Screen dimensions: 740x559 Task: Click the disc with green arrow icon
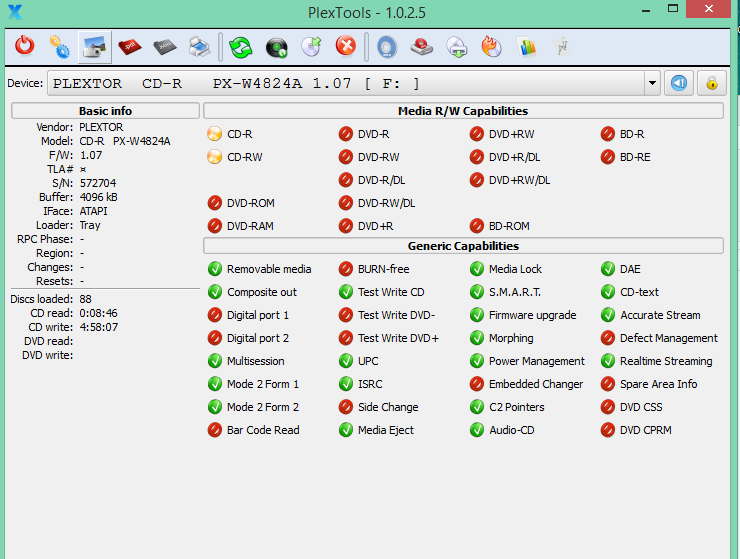coord(311,47)
